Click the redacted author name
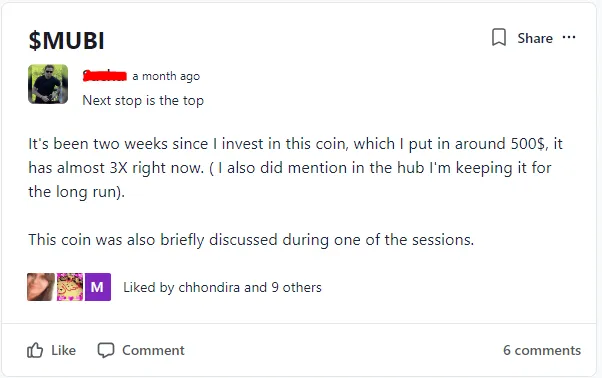602x378 pixels. pos(105,76)
